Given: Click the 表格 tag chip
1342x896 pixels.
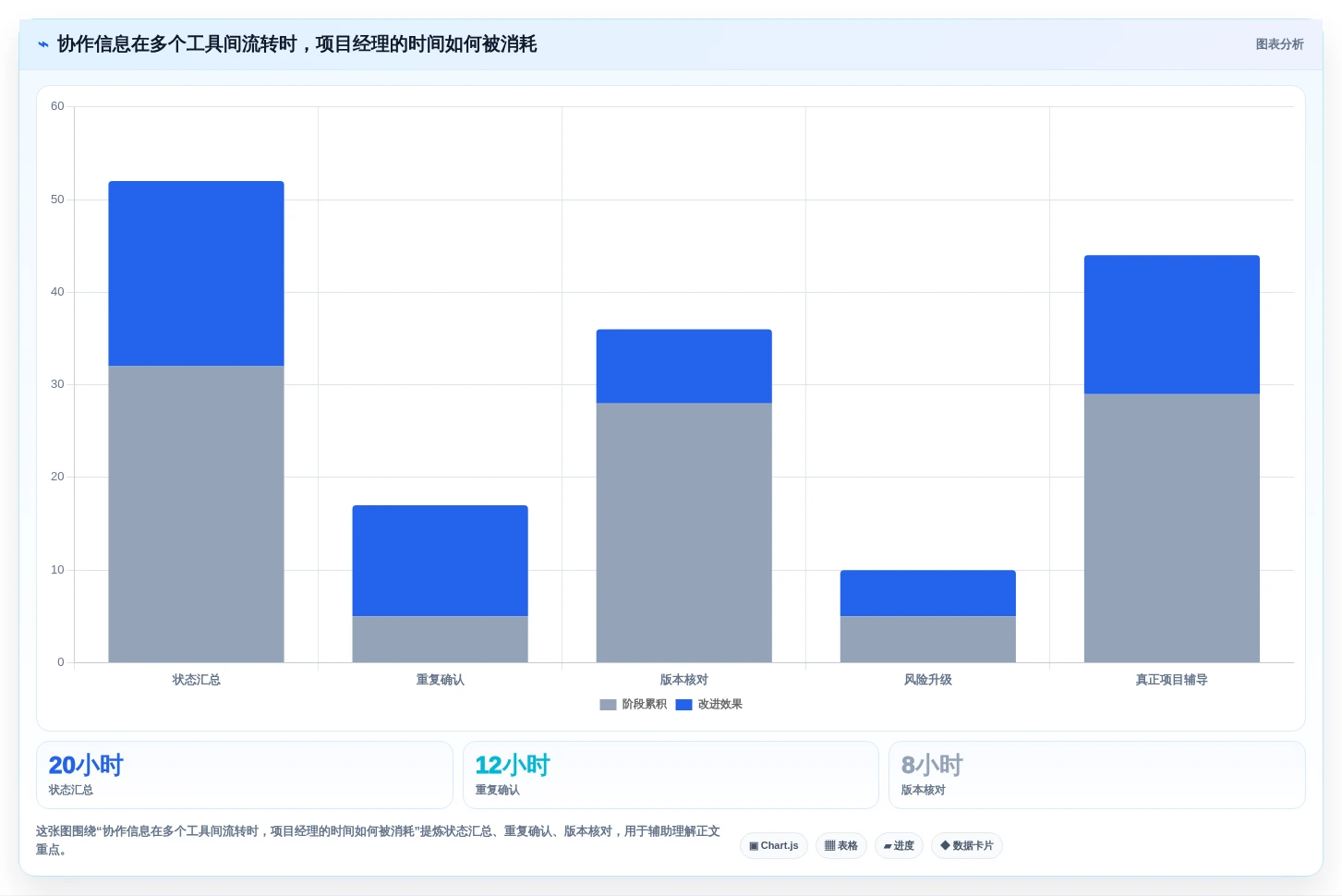Looking at the screenshot, I should (840, 845).
